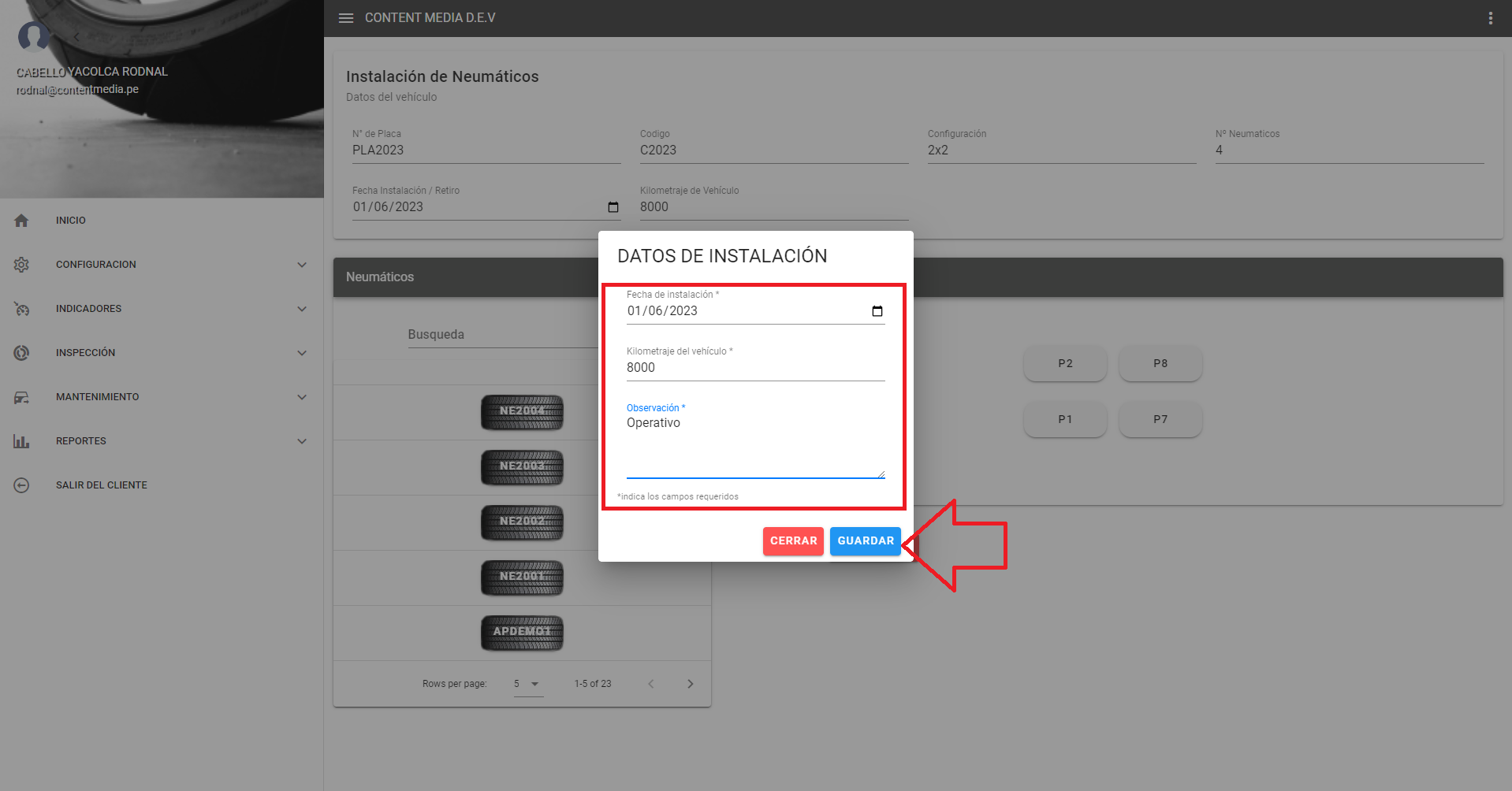Click the REPORTES bar chart icon
Screen dimensions: 1512x791
21,441
